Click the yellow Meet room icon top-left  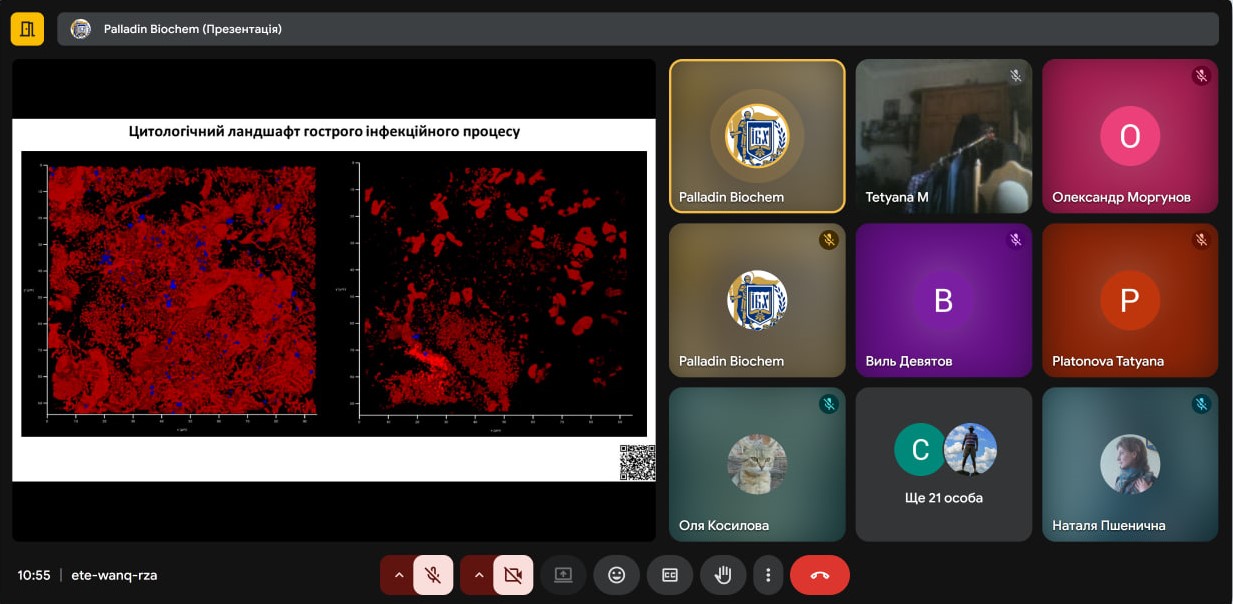27,29
